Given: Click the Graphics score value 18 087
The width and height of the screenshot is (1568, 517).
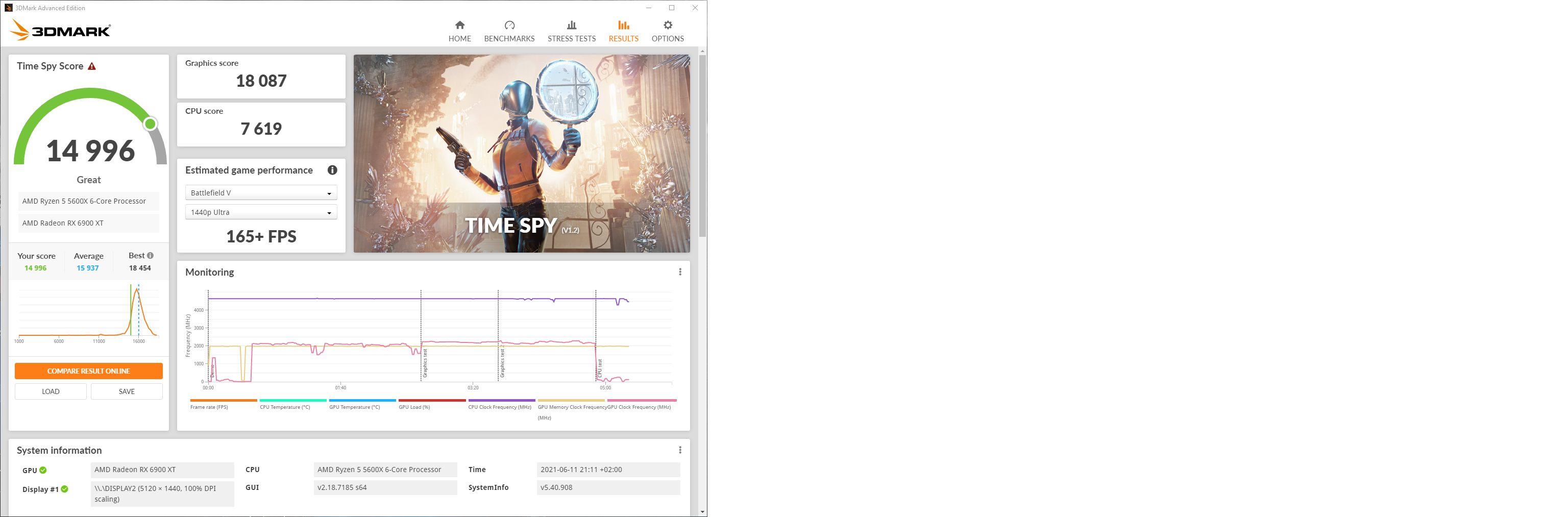Looking at the screenshot, I should (x=261, y=81).
